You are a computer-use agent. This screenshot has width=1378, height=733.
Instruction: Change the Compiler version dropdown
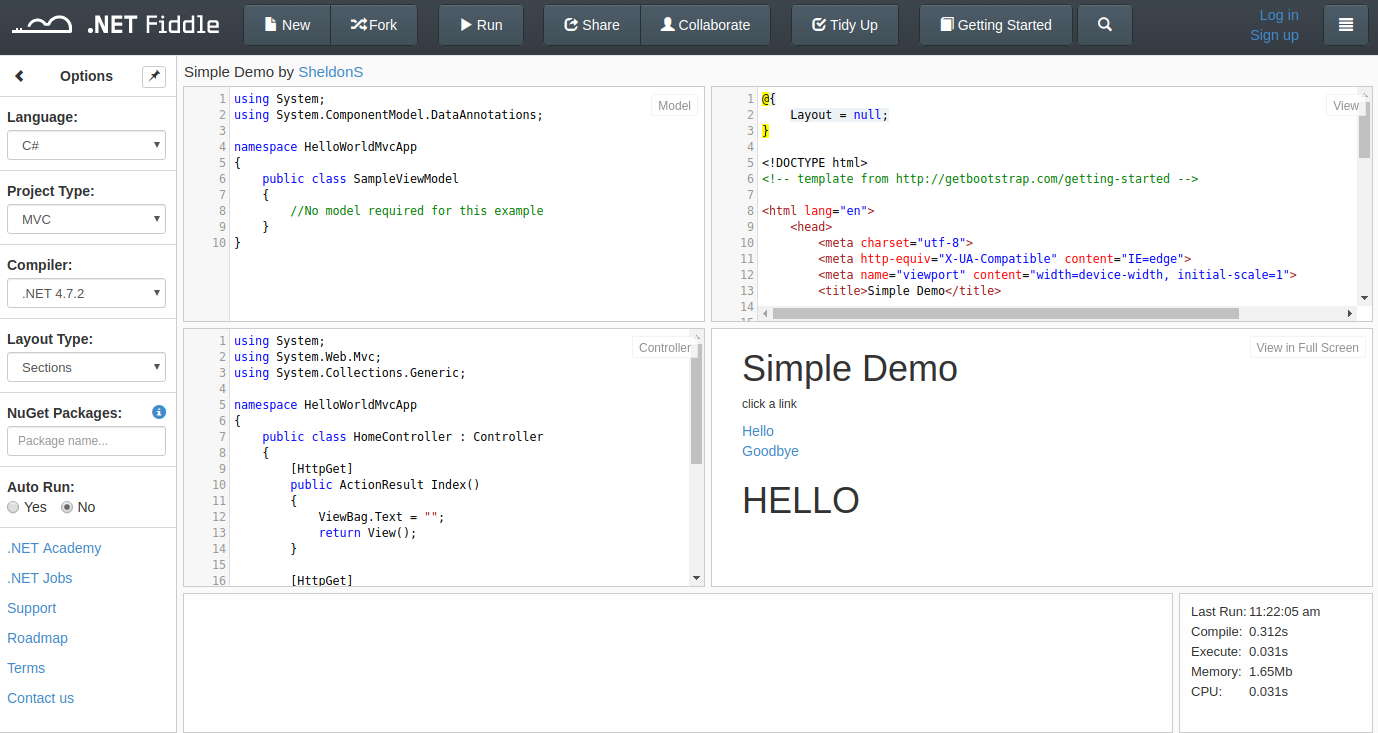(x=86, y=293)
